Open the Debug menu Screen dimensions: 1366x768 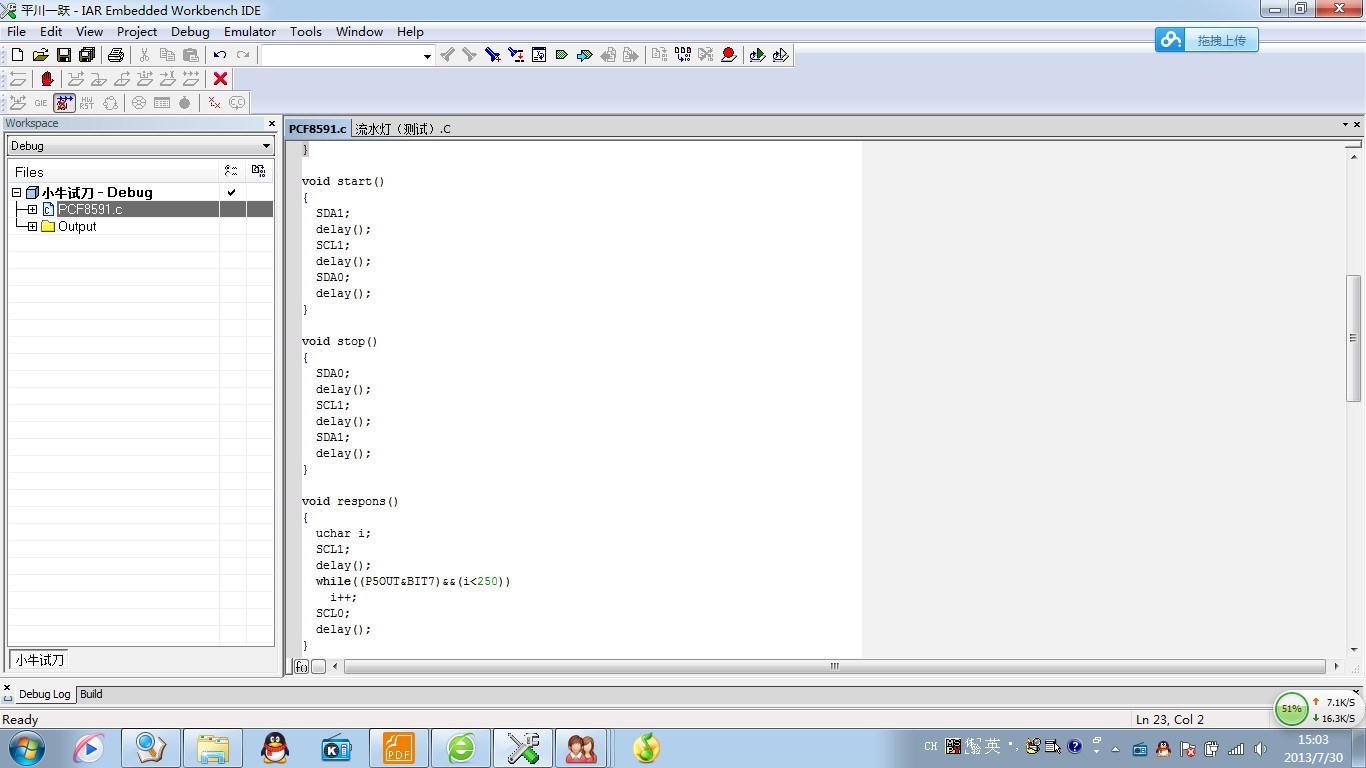pyautogui.click(x=190, y=32)
